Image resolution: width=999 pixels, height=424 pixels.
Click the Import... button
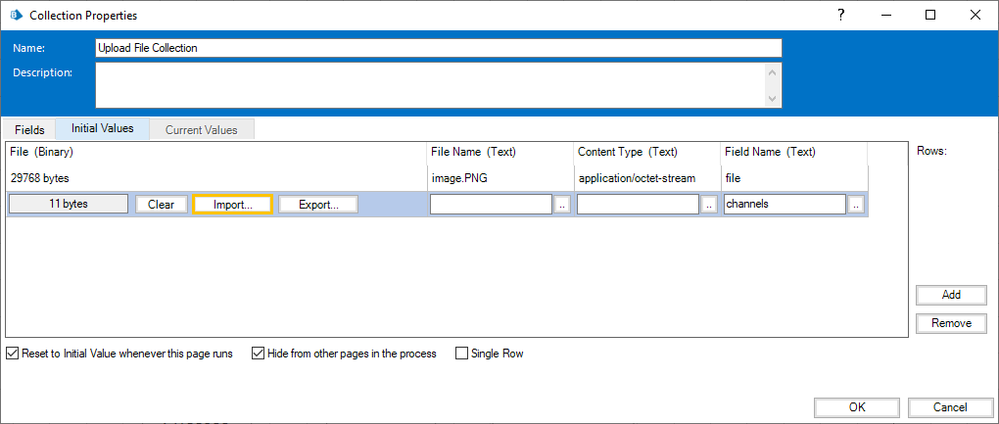[x=233, y=204]
